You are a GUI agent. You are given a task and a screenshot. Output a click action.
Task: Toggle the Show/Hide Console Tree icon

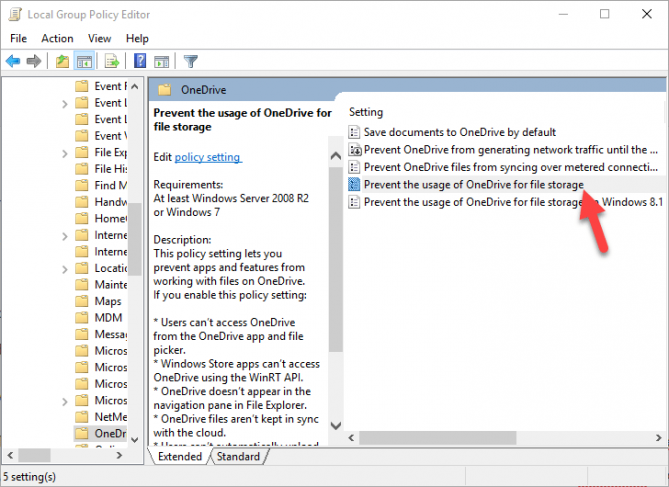coord(84,61)
